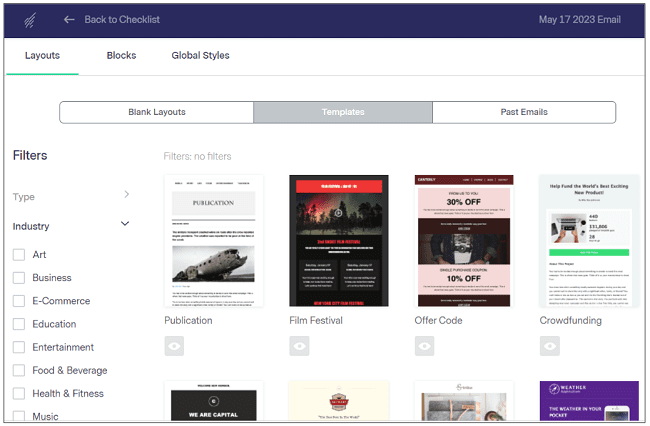This screenshot has height=426, width=650.
Task: Click the back arrow icon next to Back to Checklist
Action: coord(69,19)
